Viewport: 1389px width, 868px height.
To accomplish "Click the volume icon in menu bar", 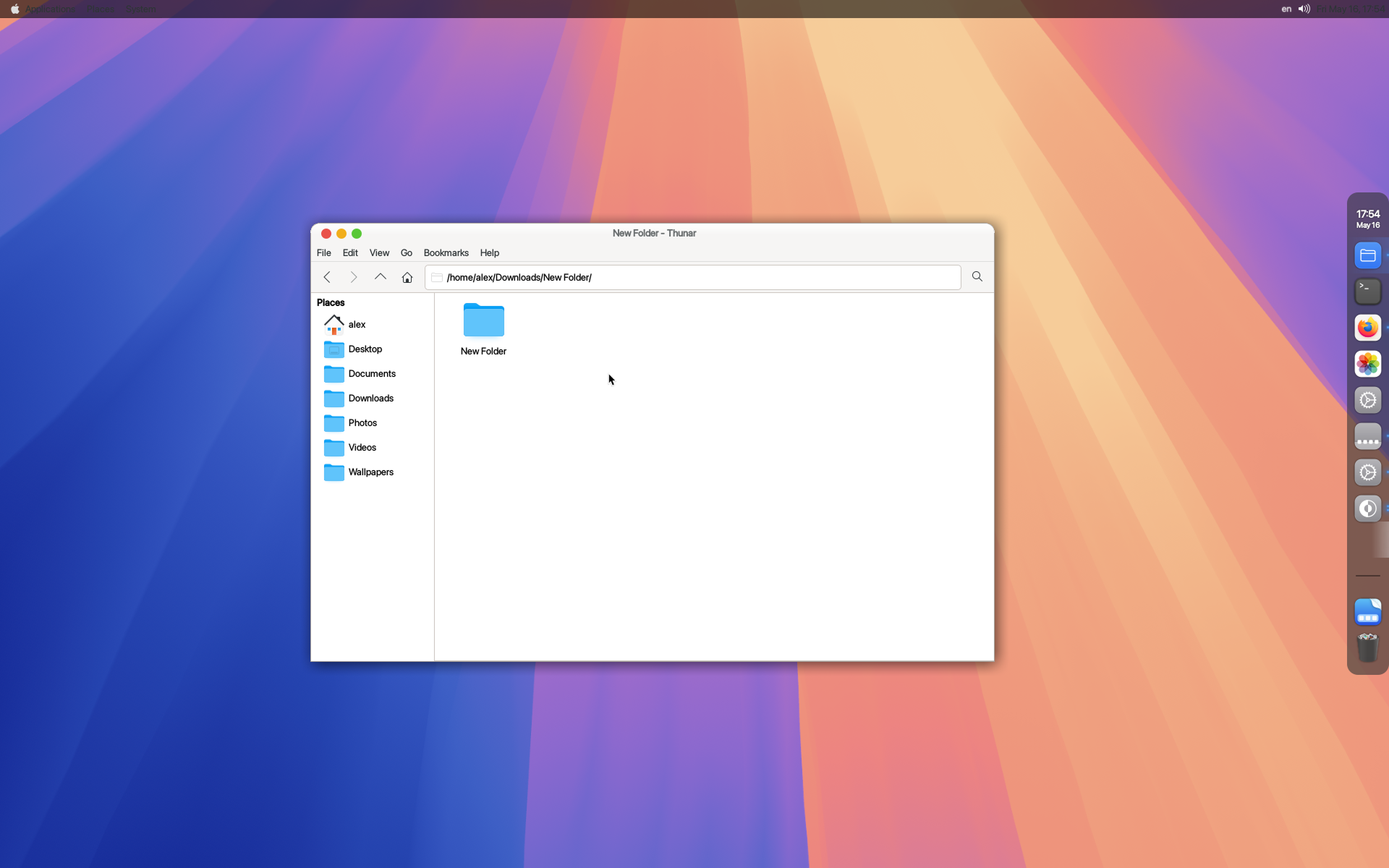I will (1304, 9).
